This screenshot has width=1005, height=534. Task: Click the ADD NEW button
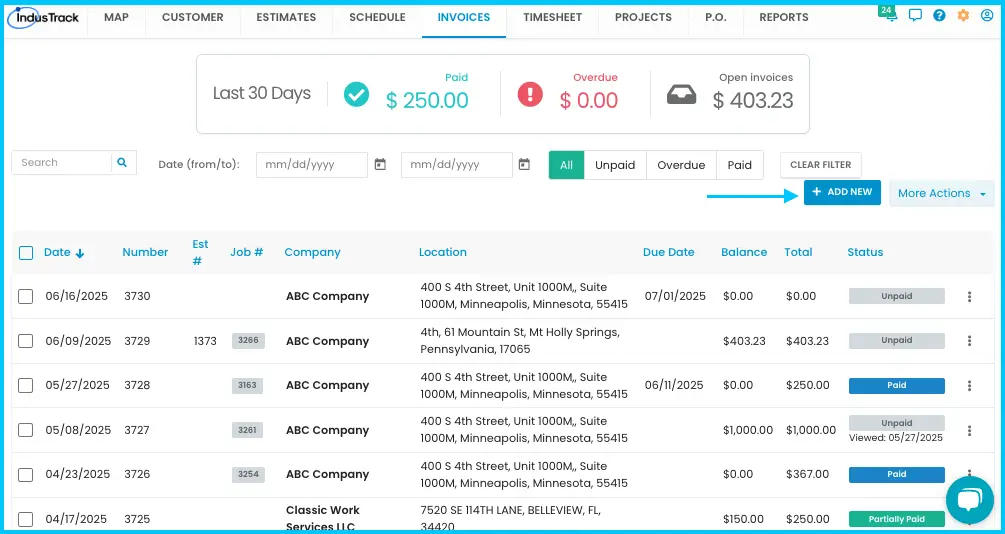[842, 192]
